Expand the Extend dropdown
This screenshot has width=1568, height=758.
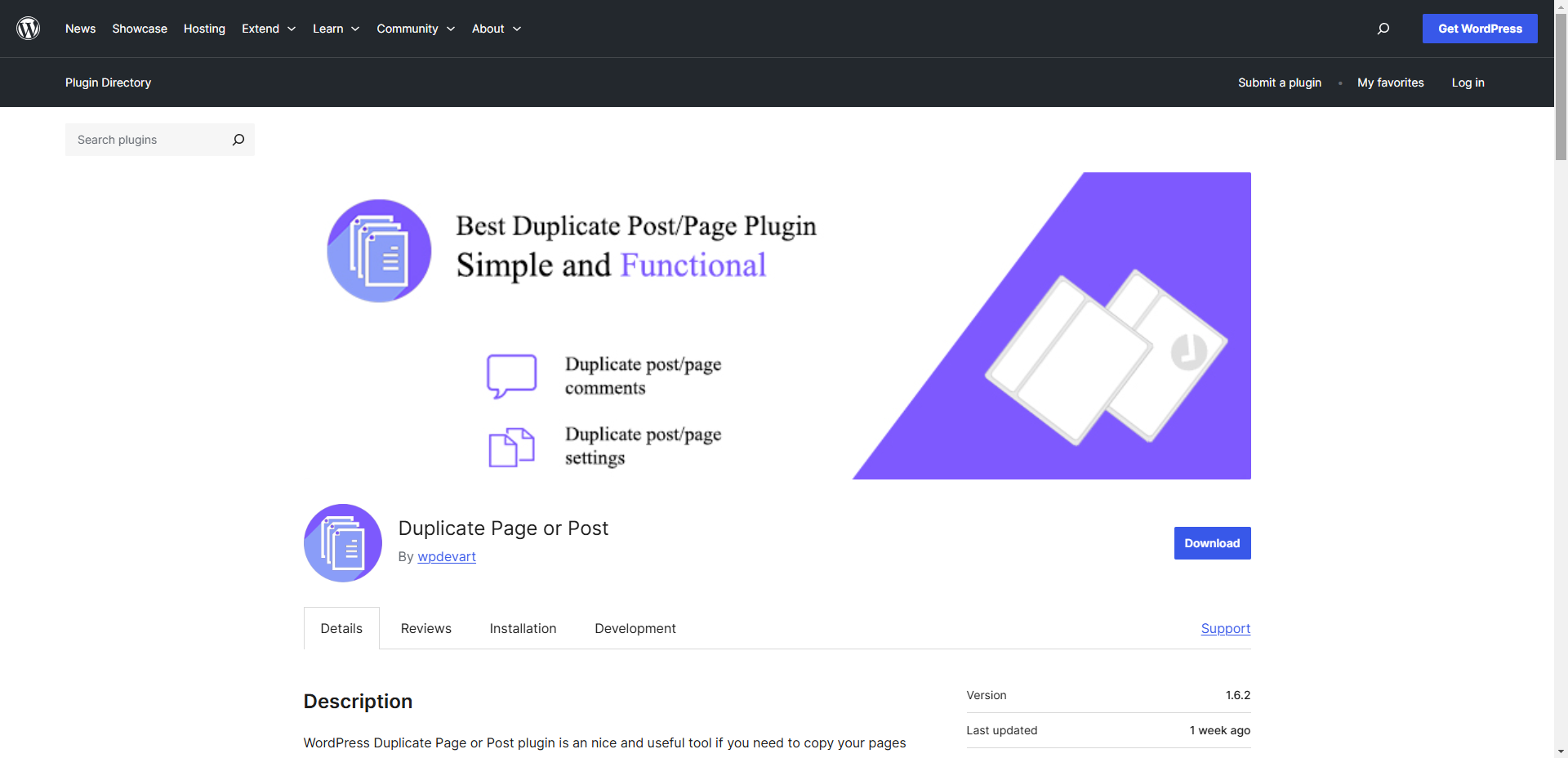(267, 29)
